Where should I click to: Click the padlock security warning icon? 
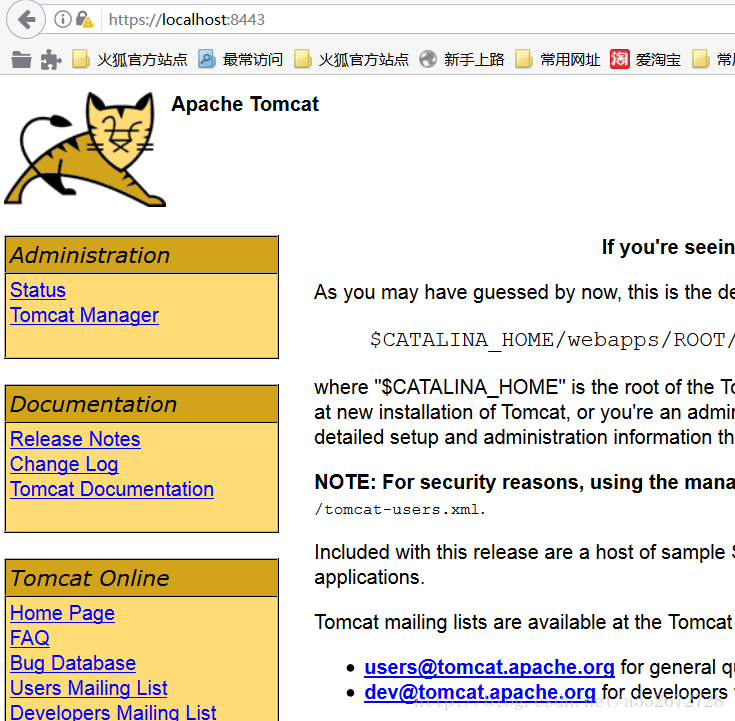tap(84, 20)
